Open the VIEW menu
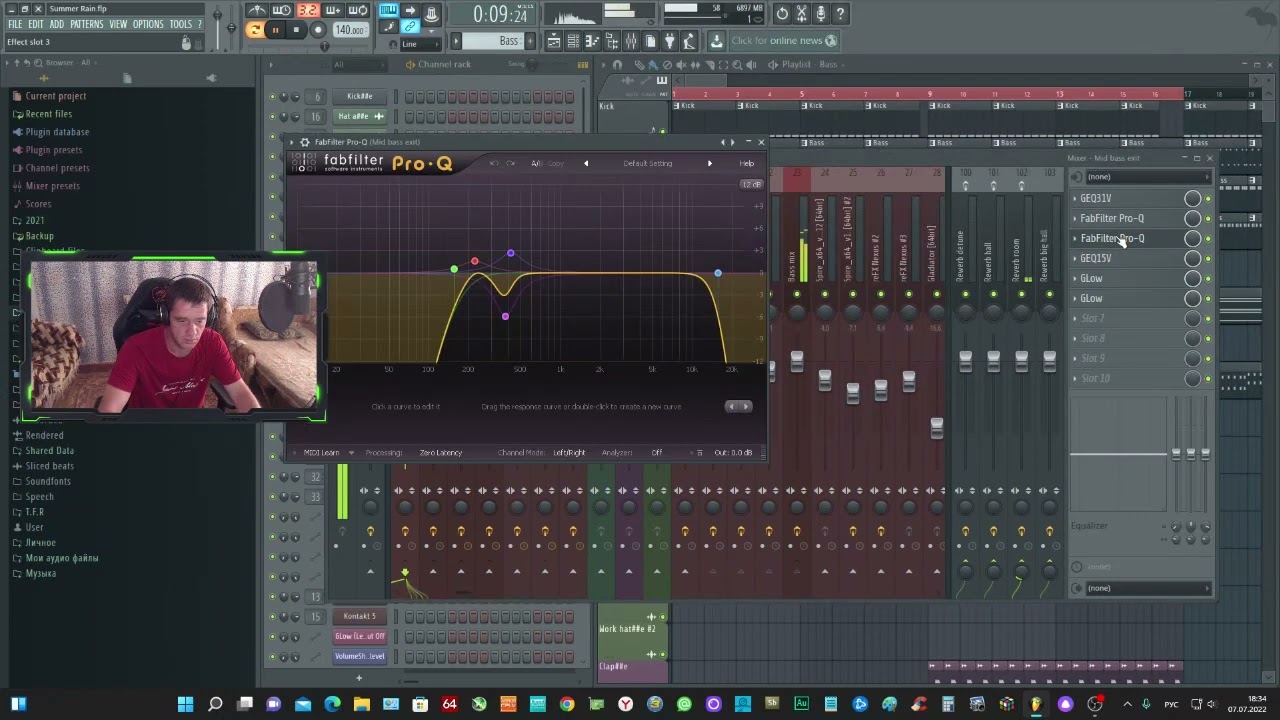 tap(118, 24)
